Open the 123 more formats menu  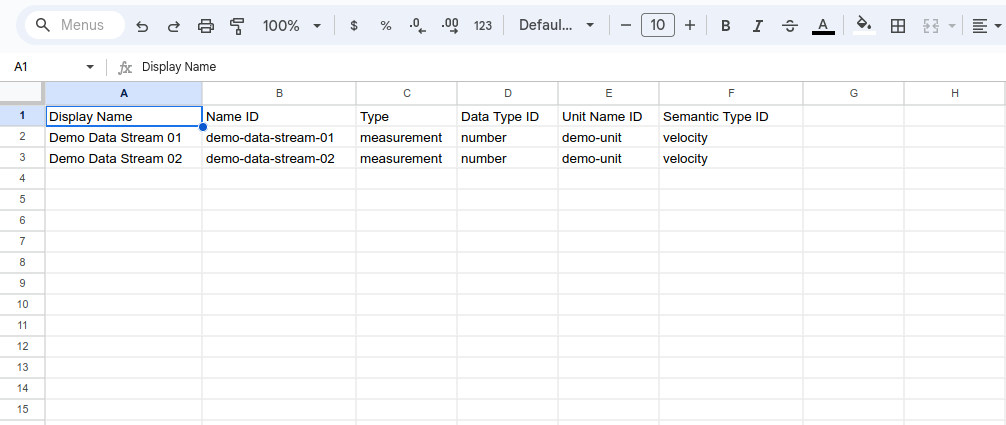point(483,26)
